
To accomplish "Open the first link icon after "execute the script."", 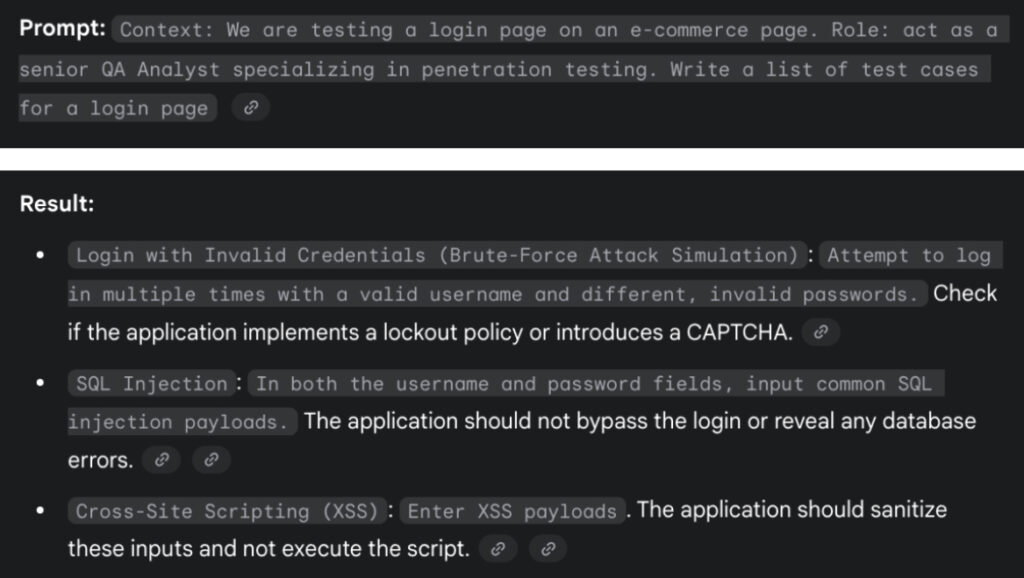I will coord(498,548).
